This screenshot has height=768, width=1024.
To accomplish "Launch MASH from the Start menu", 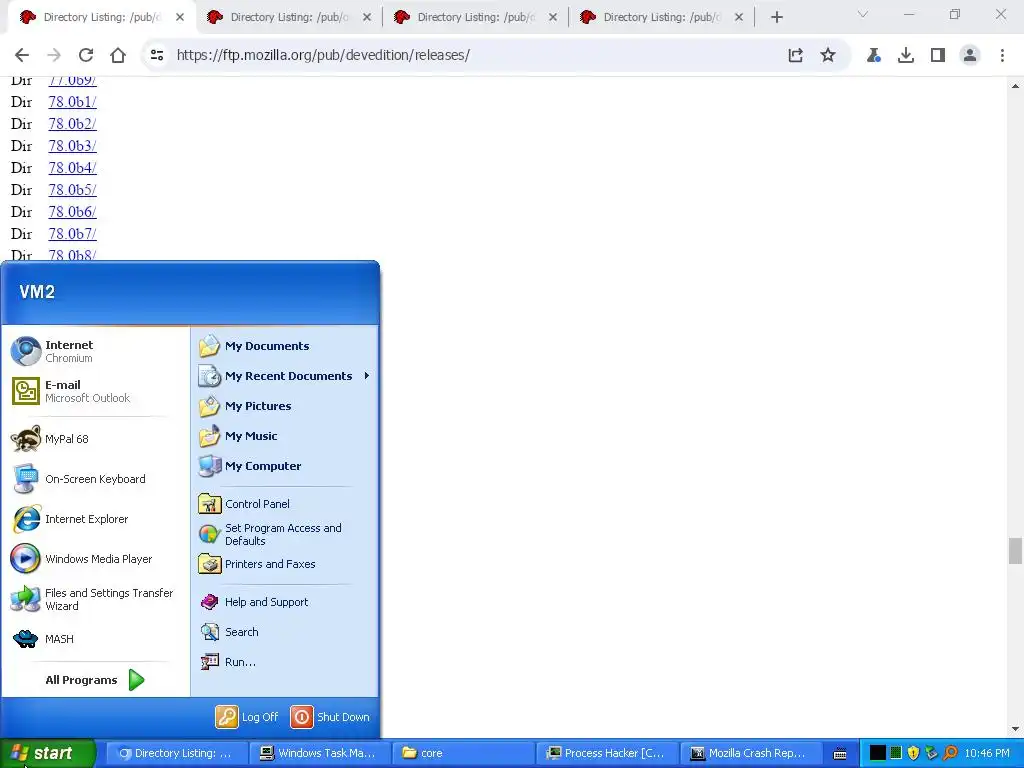I will (x=95, y=639).
